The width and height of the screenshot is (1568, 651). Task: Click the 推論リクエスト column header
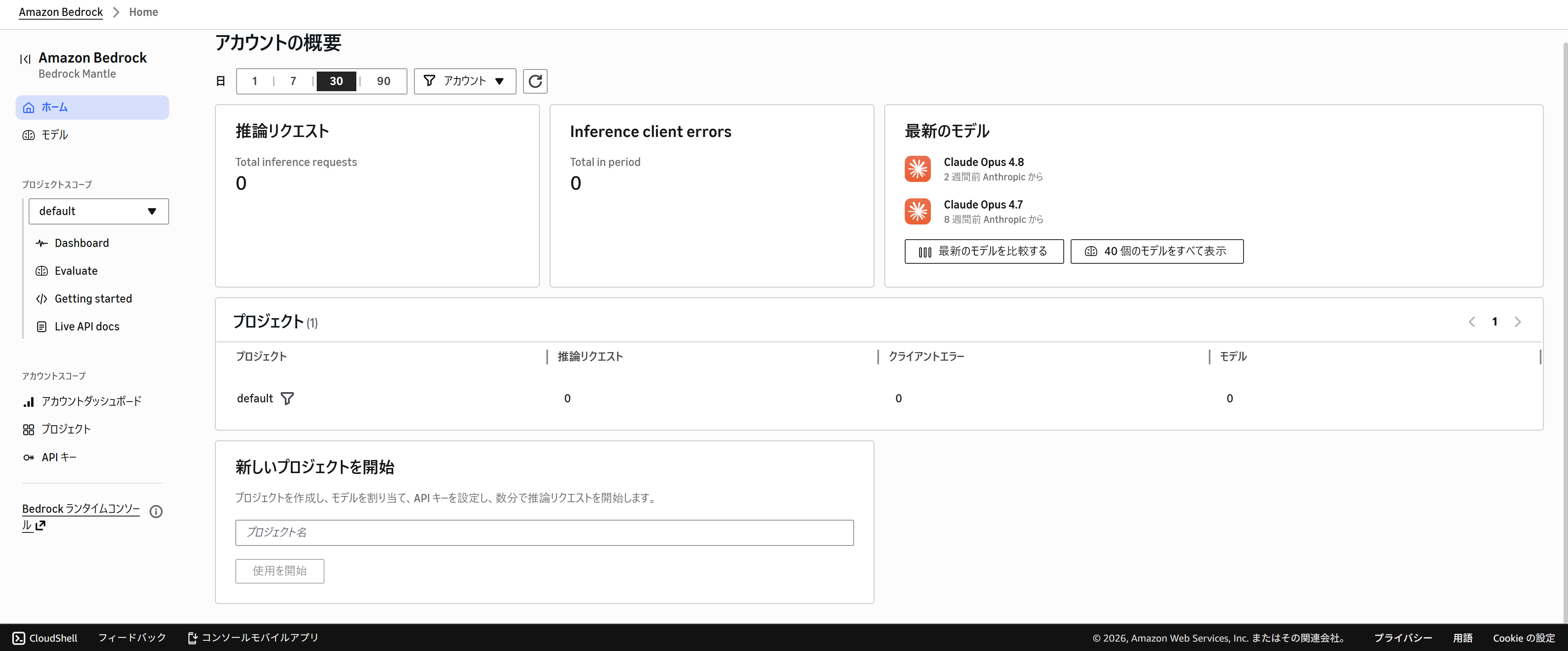click(x=590, y=357)
